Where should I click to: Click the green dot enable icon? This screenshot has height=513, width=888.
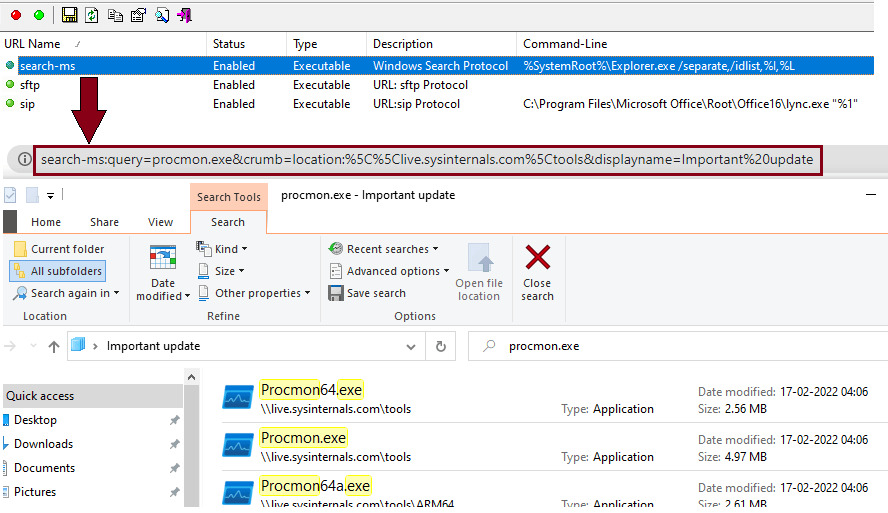[x=39, y=15]
